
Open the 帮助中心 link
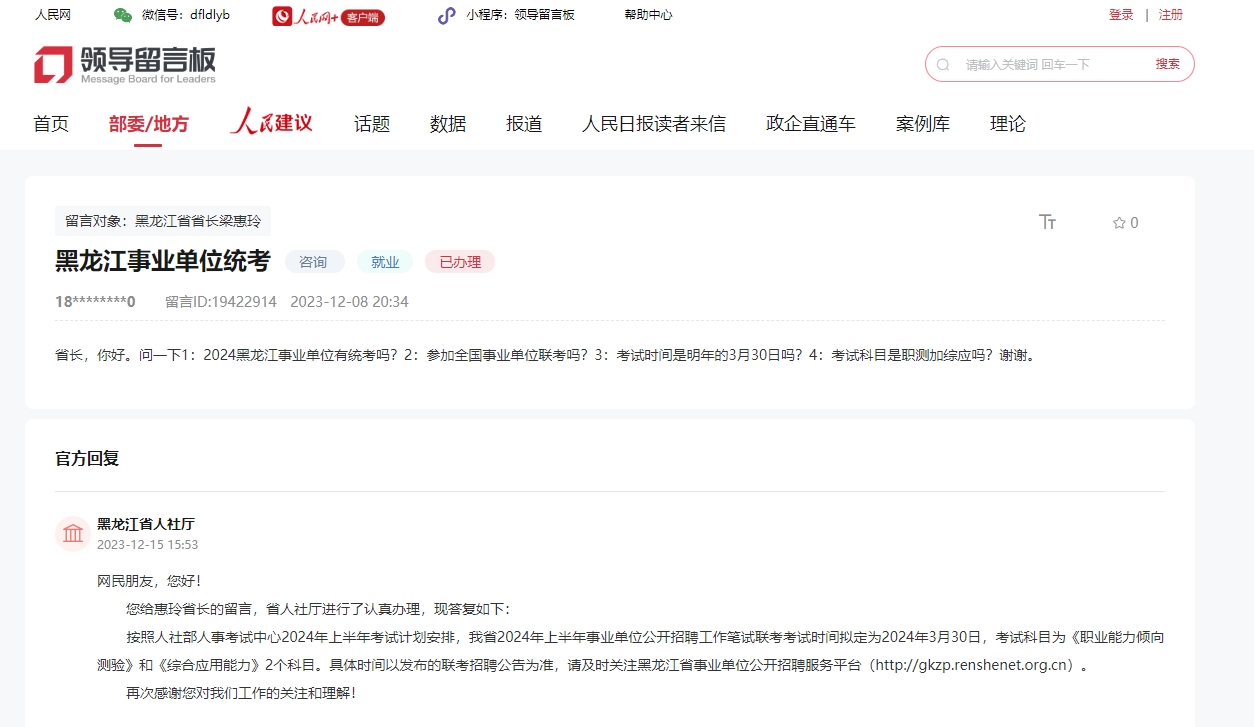coord(647,15)
